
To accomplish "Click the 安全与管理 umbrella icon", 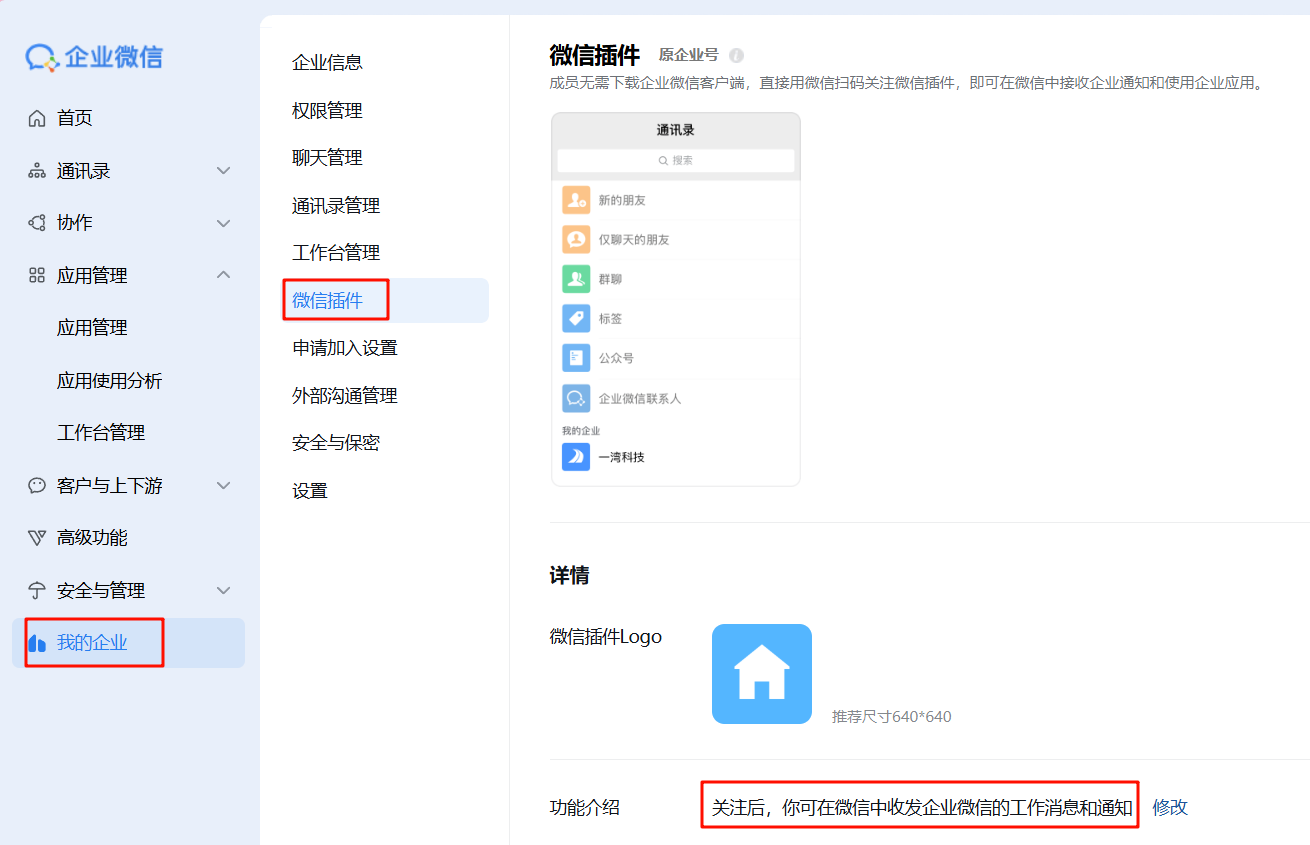I will pyautogui.click(x=37, y=590).
